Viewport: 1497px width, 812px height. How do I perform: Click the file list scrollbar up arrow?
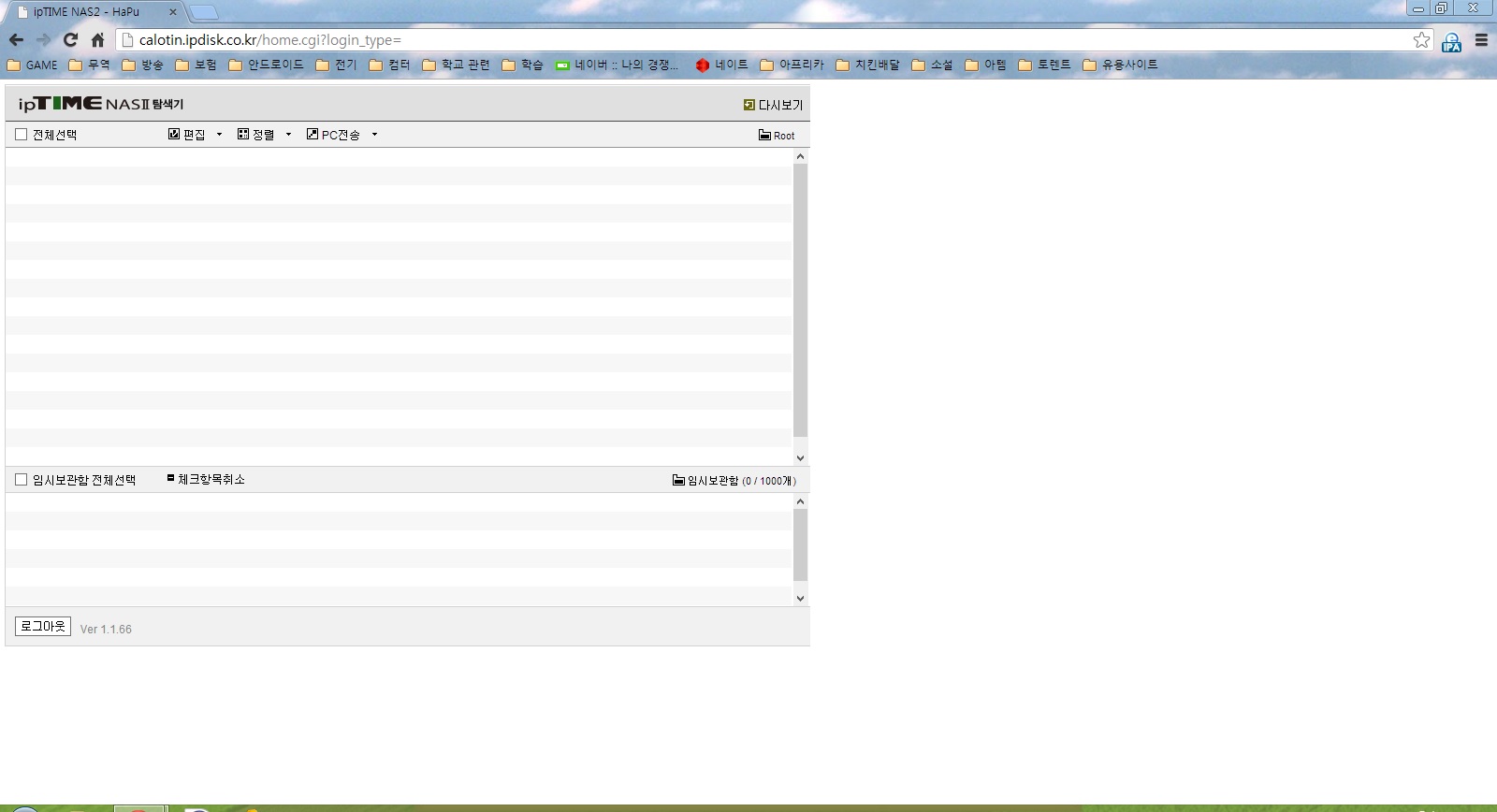tap(800, 156)
